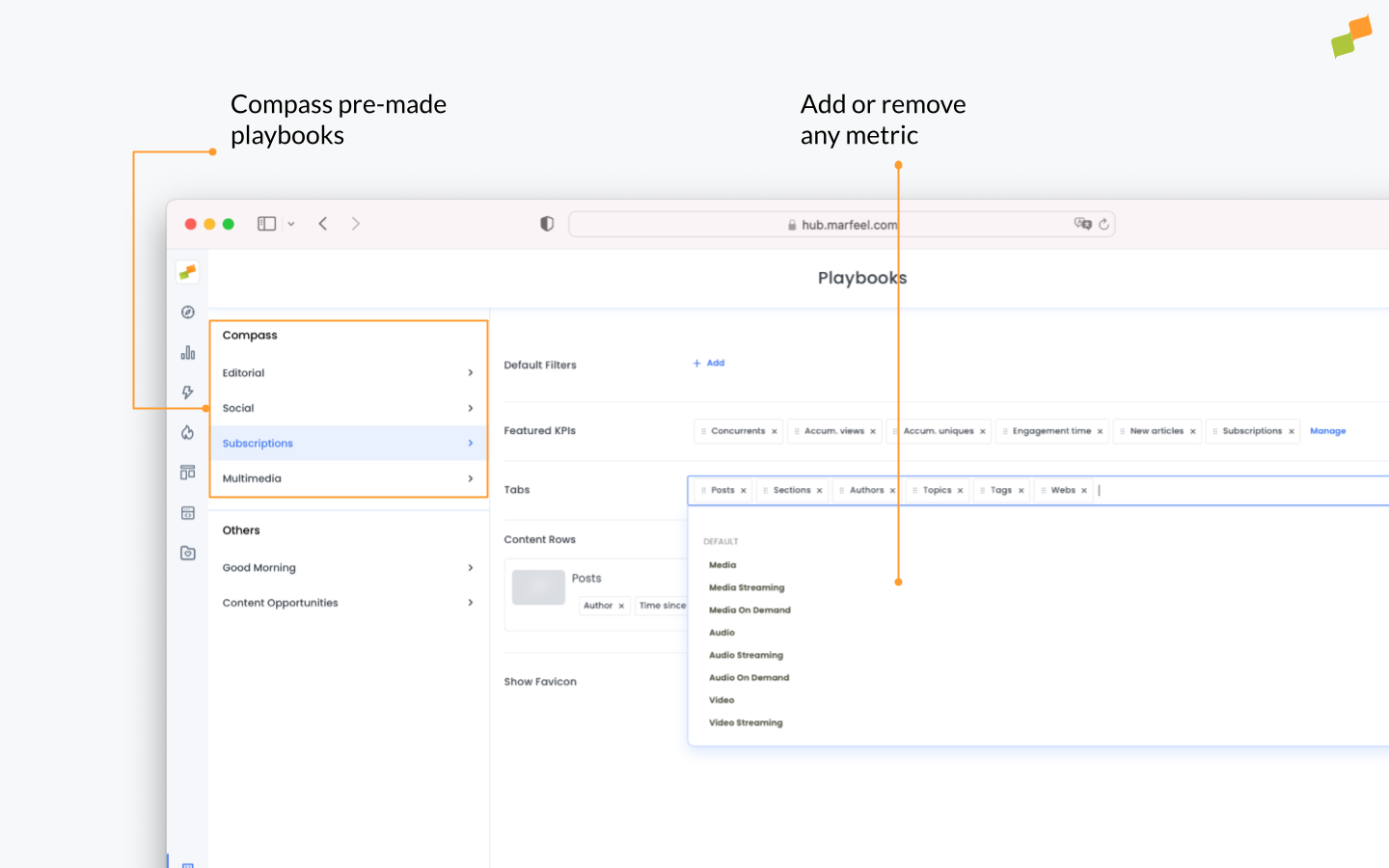Choose Media Streaming from dropdown list
Image resolution: width=1389 pixels, height=868 pixels.
pyautogui.click(x=747, y=587)
